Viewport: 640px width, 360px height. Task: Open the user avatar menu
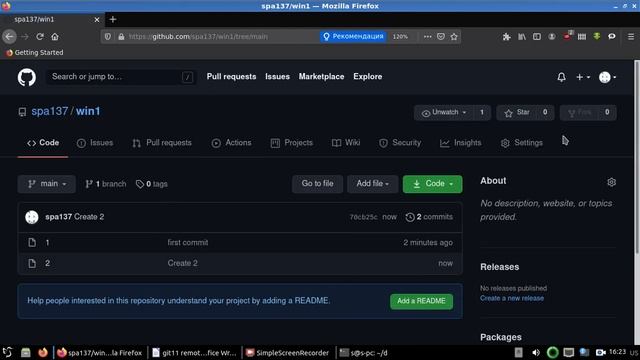pos(607,77)
